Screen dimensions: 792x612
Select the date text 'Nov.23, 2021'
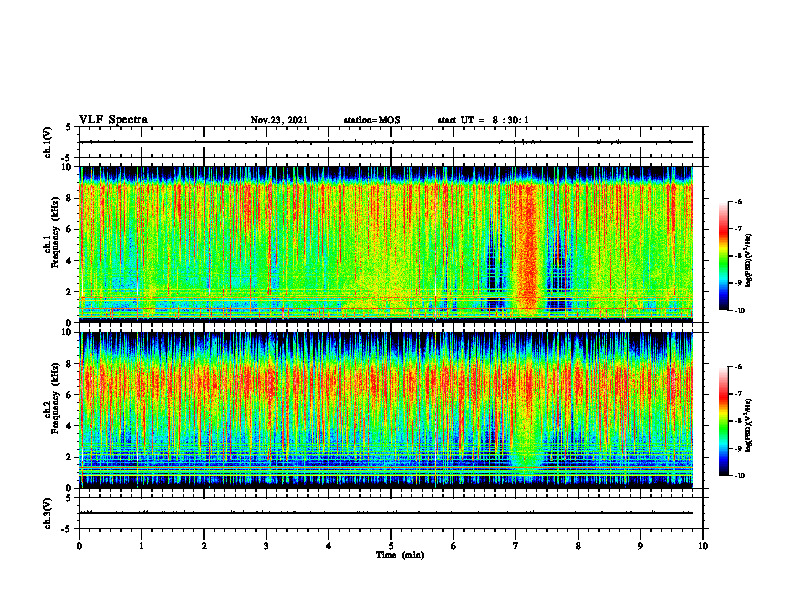[279, 120]
